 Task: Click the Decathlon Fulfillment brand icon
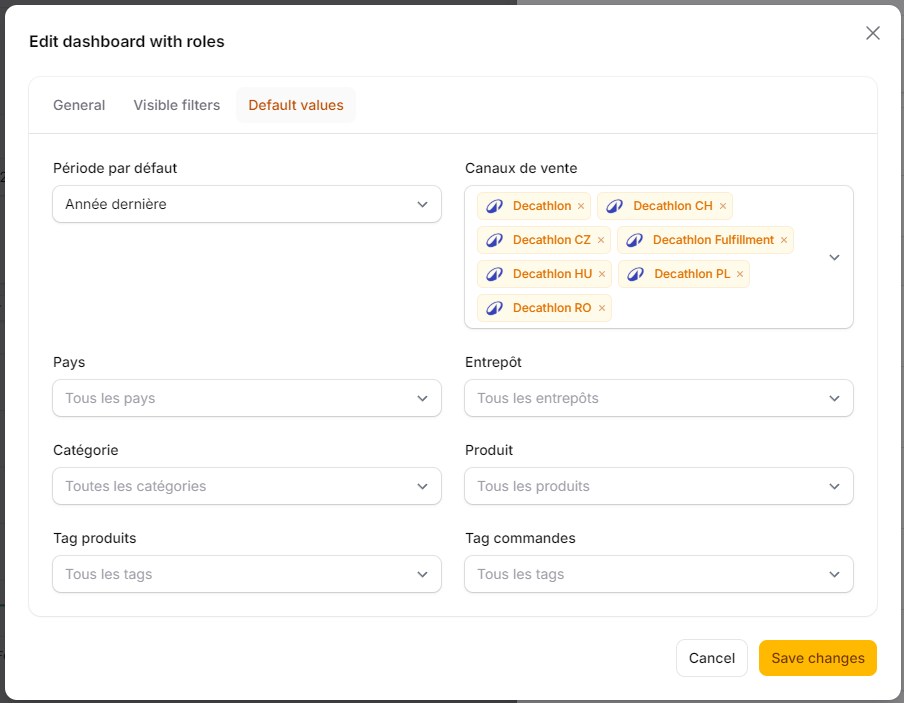click(x=634, y=240)
